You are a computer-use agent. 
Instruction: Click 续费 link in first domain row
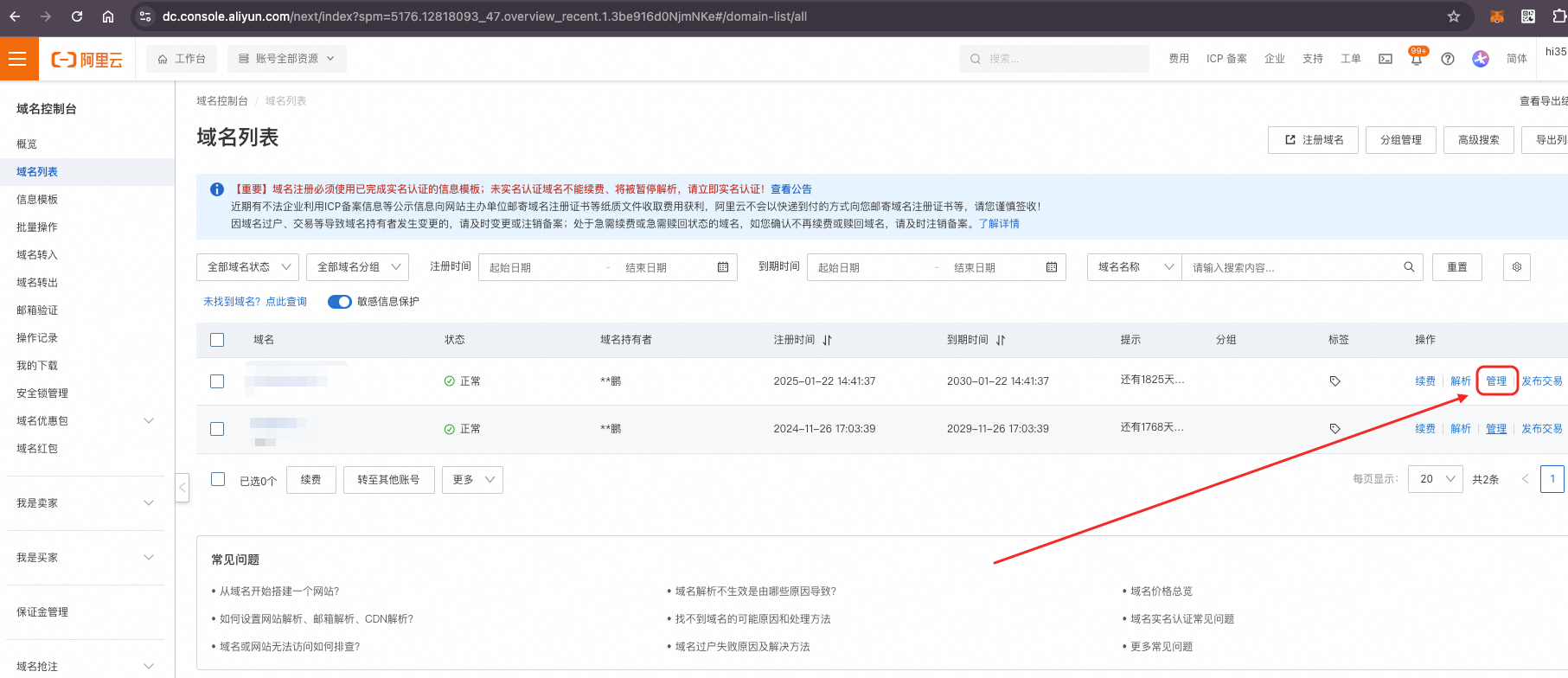pos(1425,381)
